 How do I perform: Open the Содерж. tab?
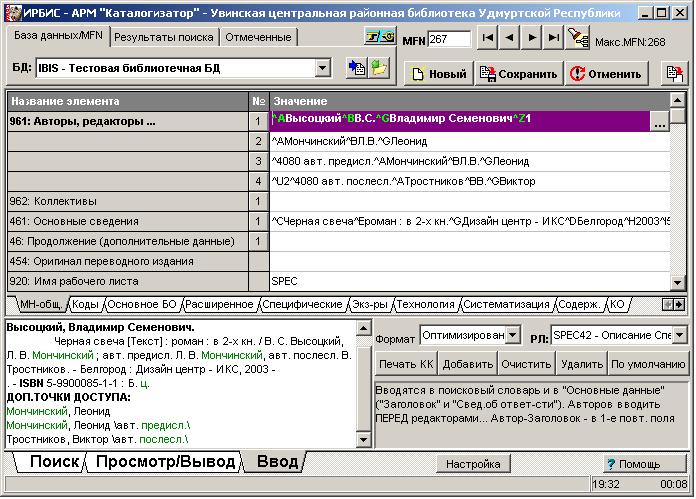pos(579,305)
